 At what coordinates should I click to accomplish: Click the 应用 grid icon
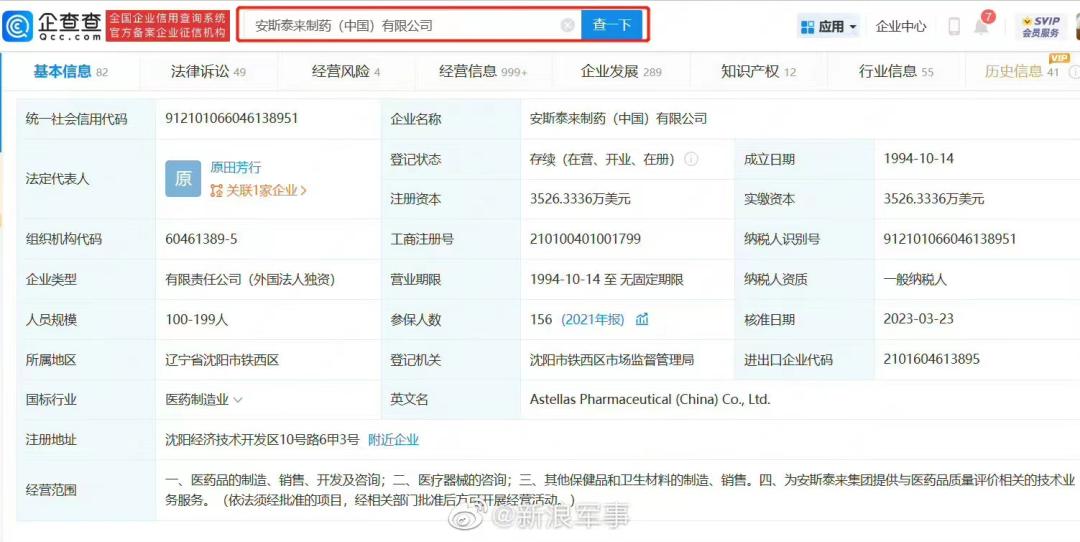pos(807,27)
